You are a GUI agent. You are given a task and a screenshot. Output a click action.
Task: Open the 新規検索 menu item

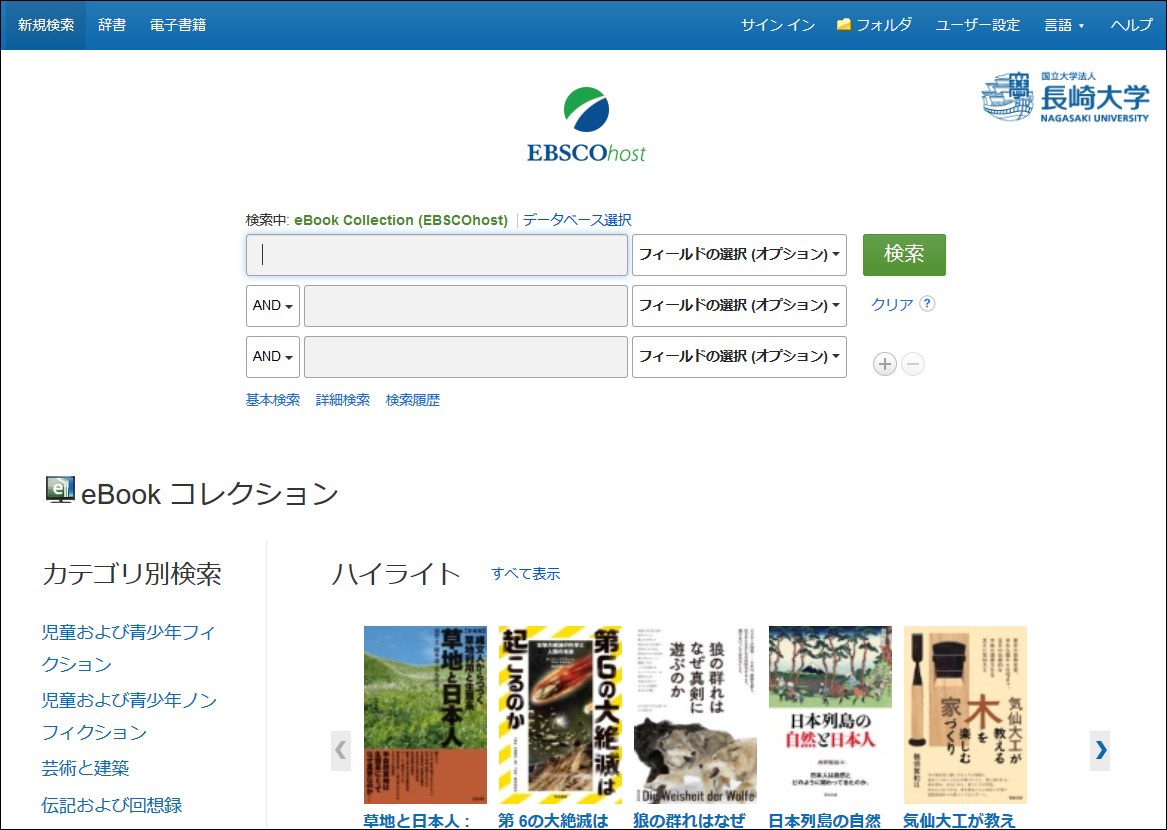click(x=45, y=25)
